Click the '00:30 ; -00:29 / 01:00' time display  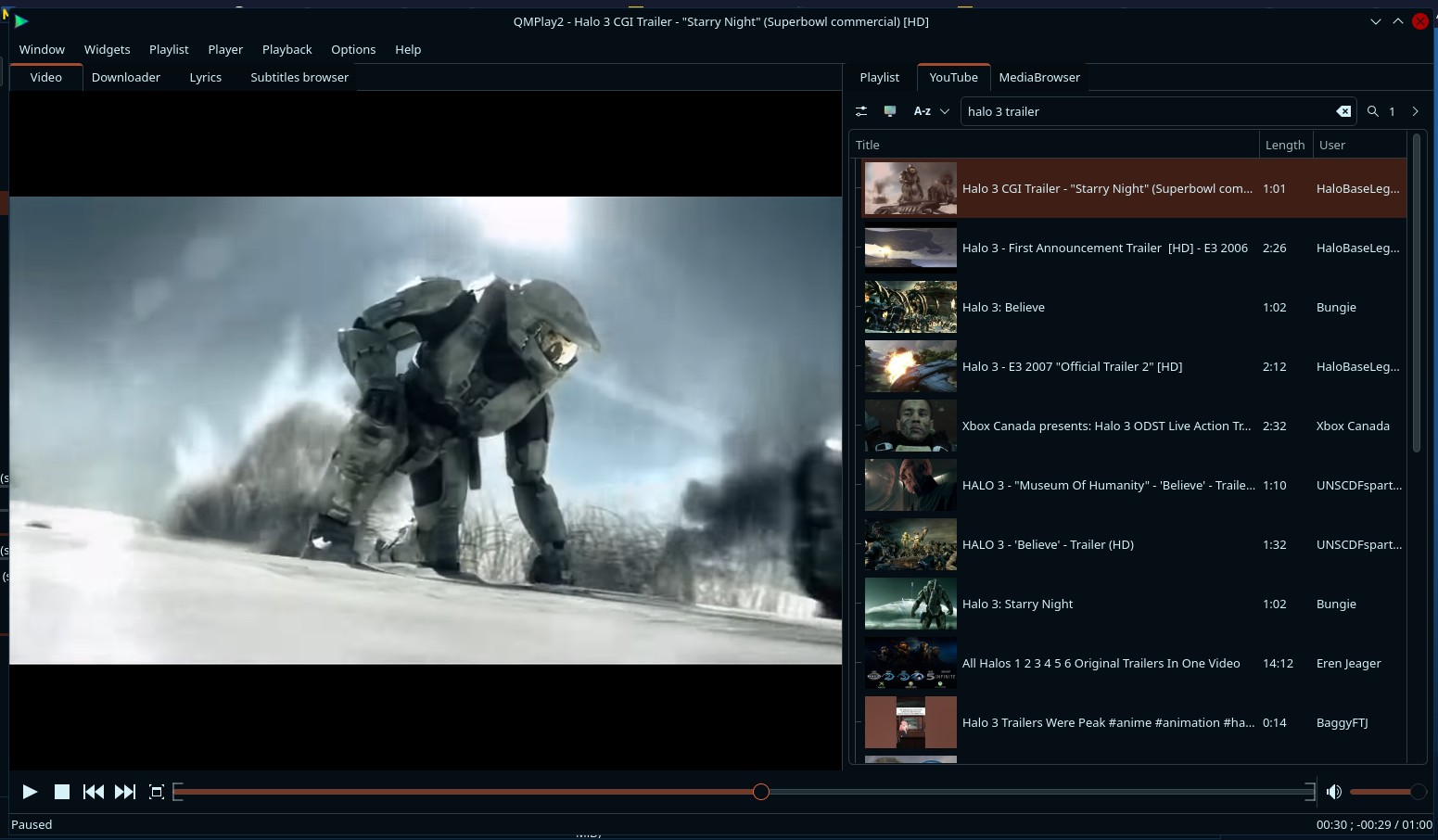click(x=1374, y=824)
